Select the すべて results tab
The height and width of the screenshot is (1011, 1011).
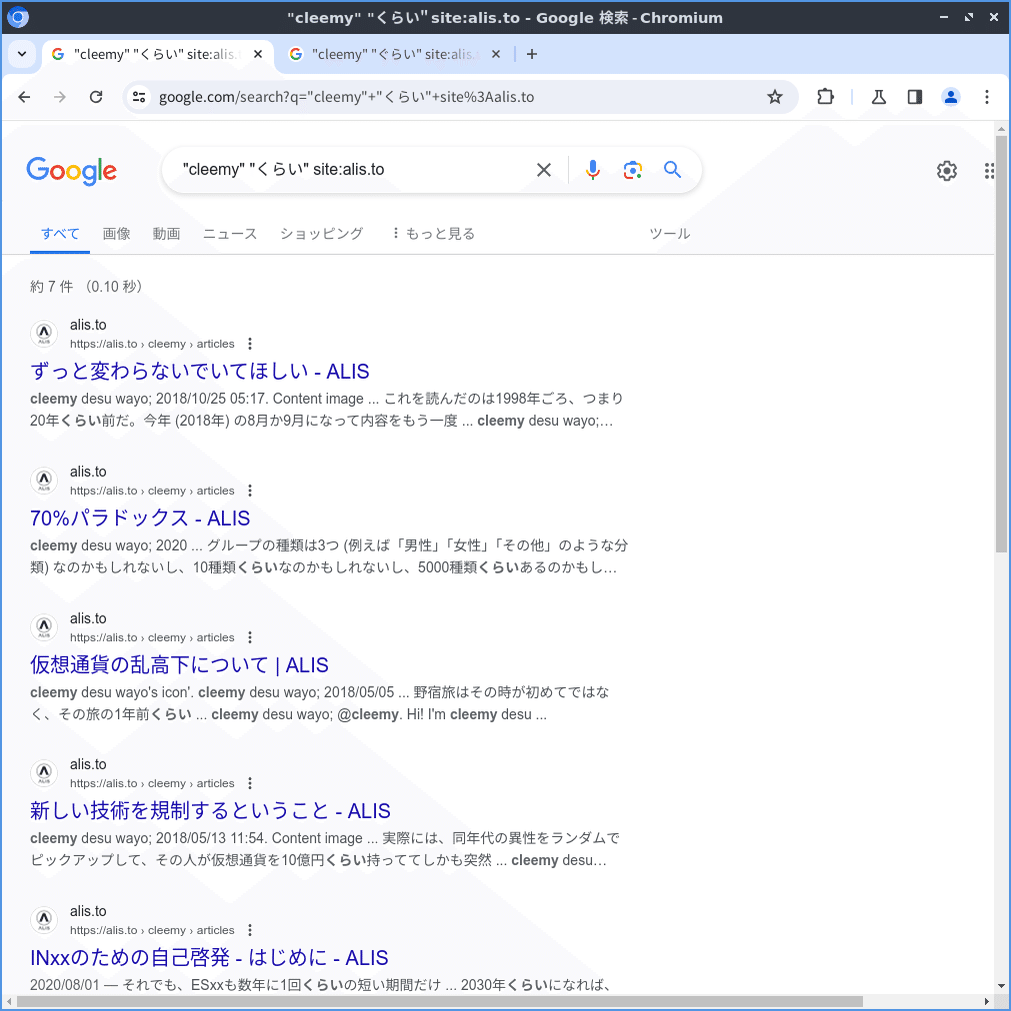click(x=60, y=233)
